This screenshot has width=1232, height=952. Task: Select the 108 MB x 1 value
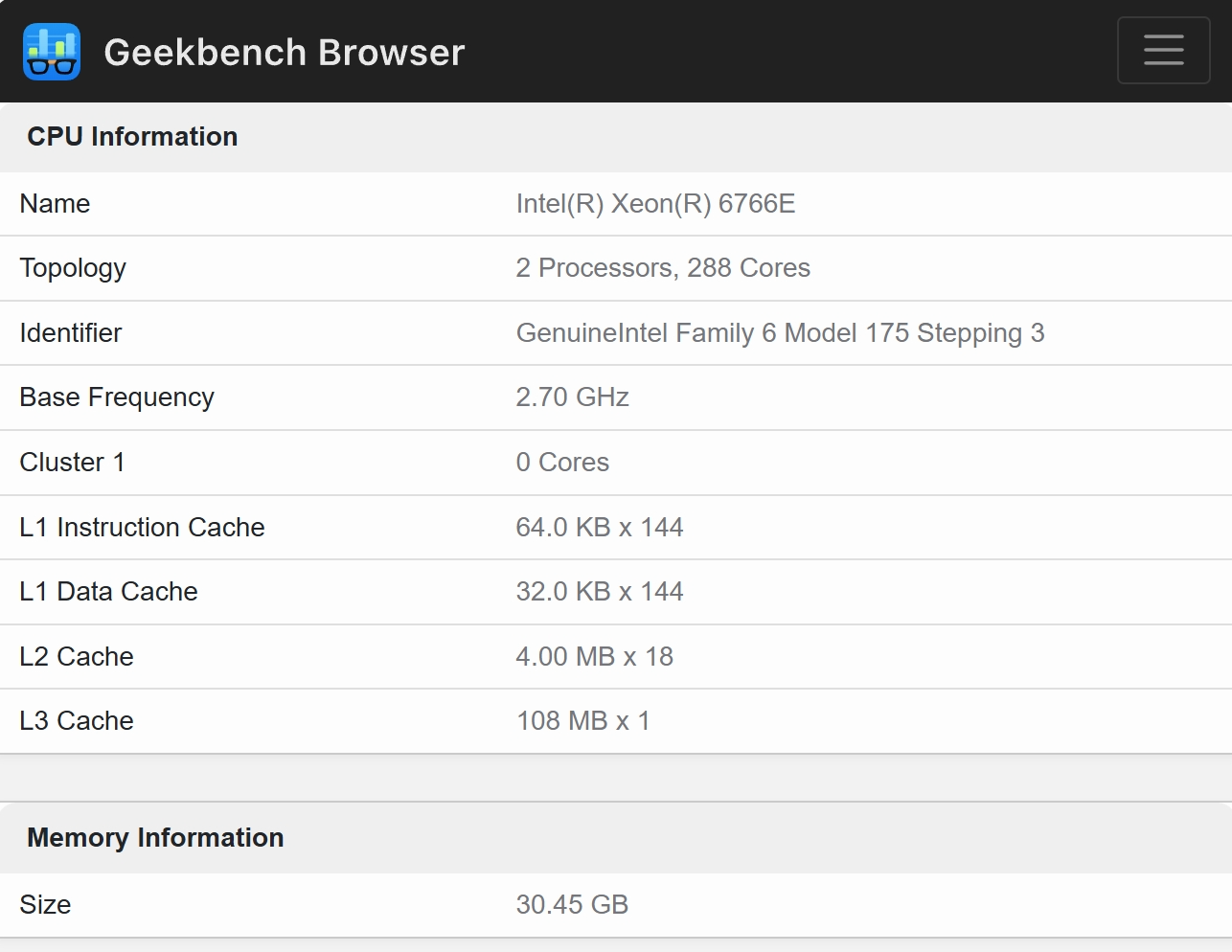click(x=583, y=721)
